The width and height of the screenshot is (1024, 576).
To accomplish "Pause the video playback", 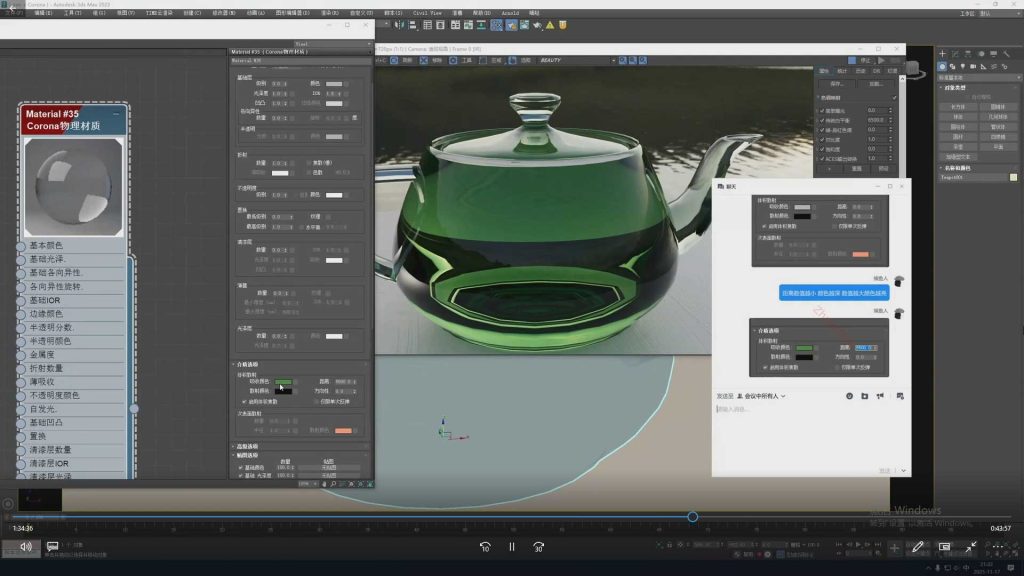I will coord(512,547).
